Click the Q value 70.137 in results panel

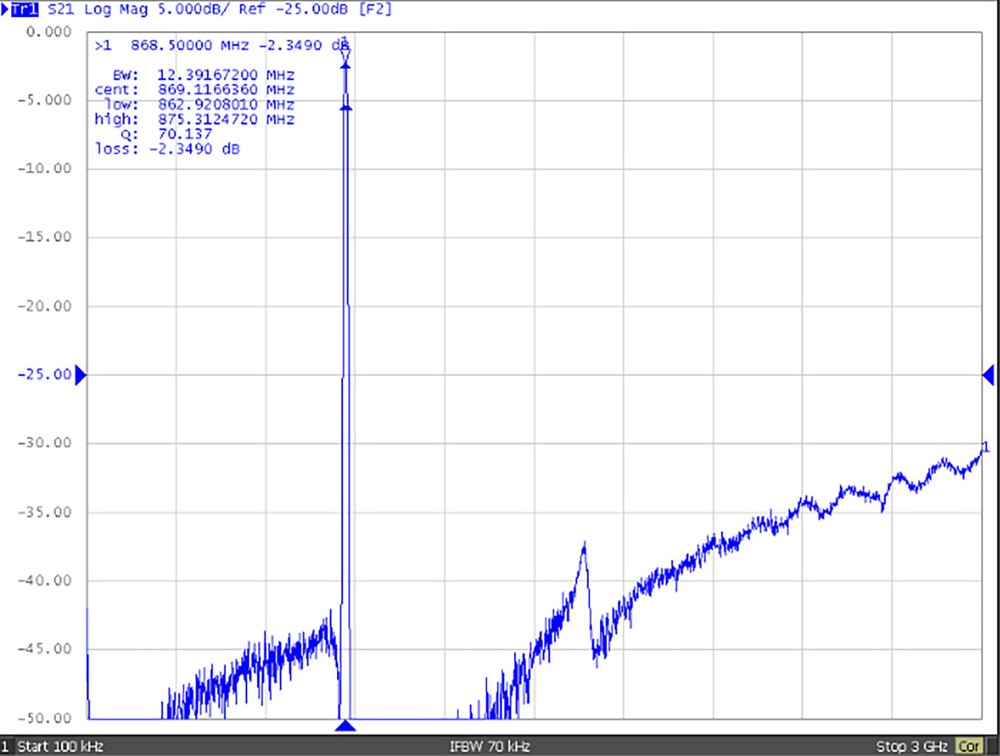[x=165, y=134]
